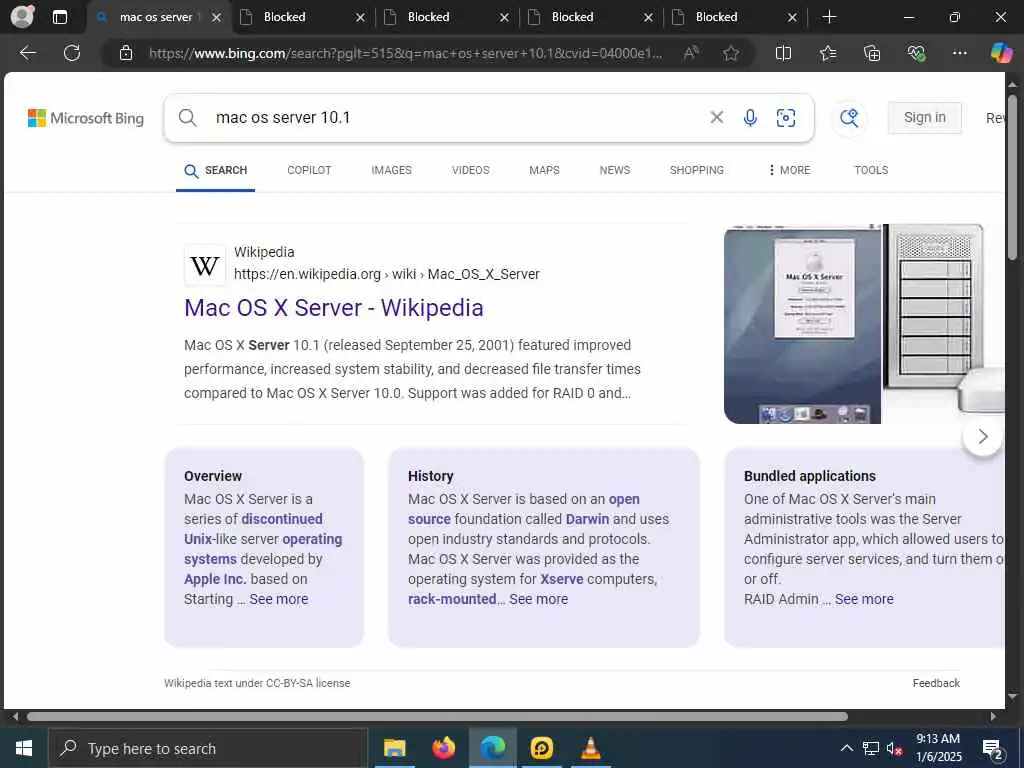1024x768 pixels.
Task: Click the Feedback link
Action: (936, 683)
